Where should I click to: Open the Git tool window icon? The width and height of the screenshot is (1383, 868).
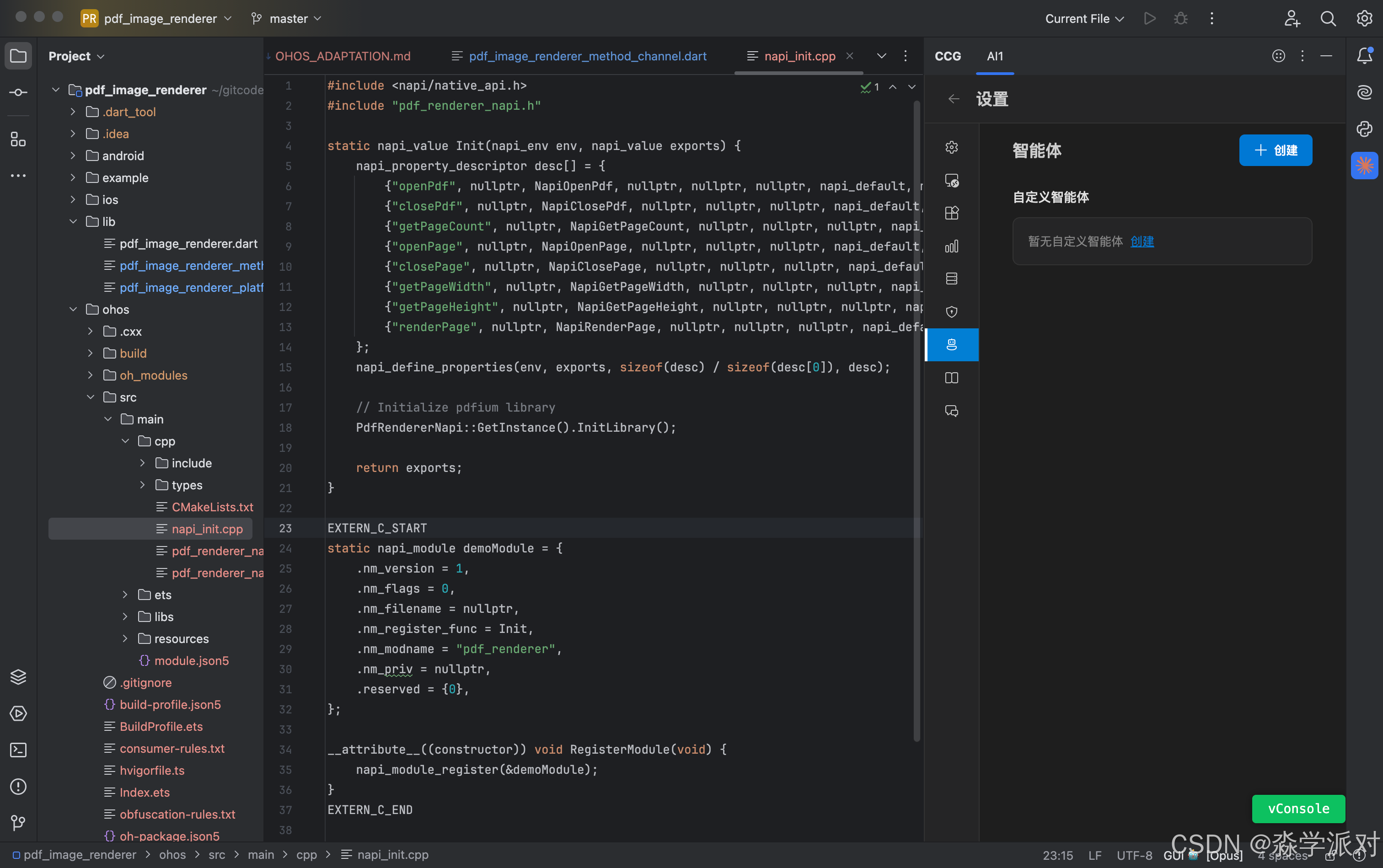point(18,823)
